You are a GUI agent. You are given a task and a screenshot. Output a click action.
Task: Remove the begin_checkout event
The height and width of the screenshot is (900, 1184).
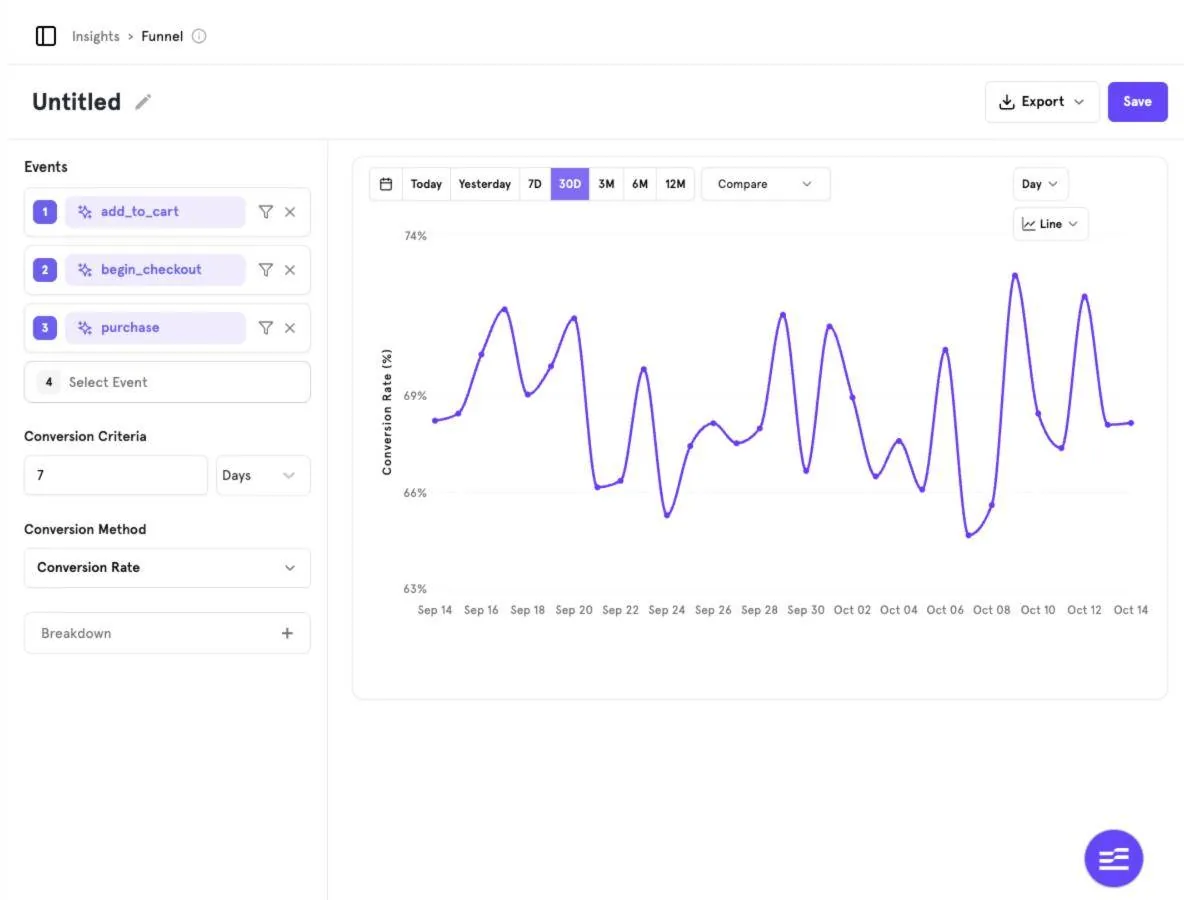pyautogui.click(x=290, y=270)
